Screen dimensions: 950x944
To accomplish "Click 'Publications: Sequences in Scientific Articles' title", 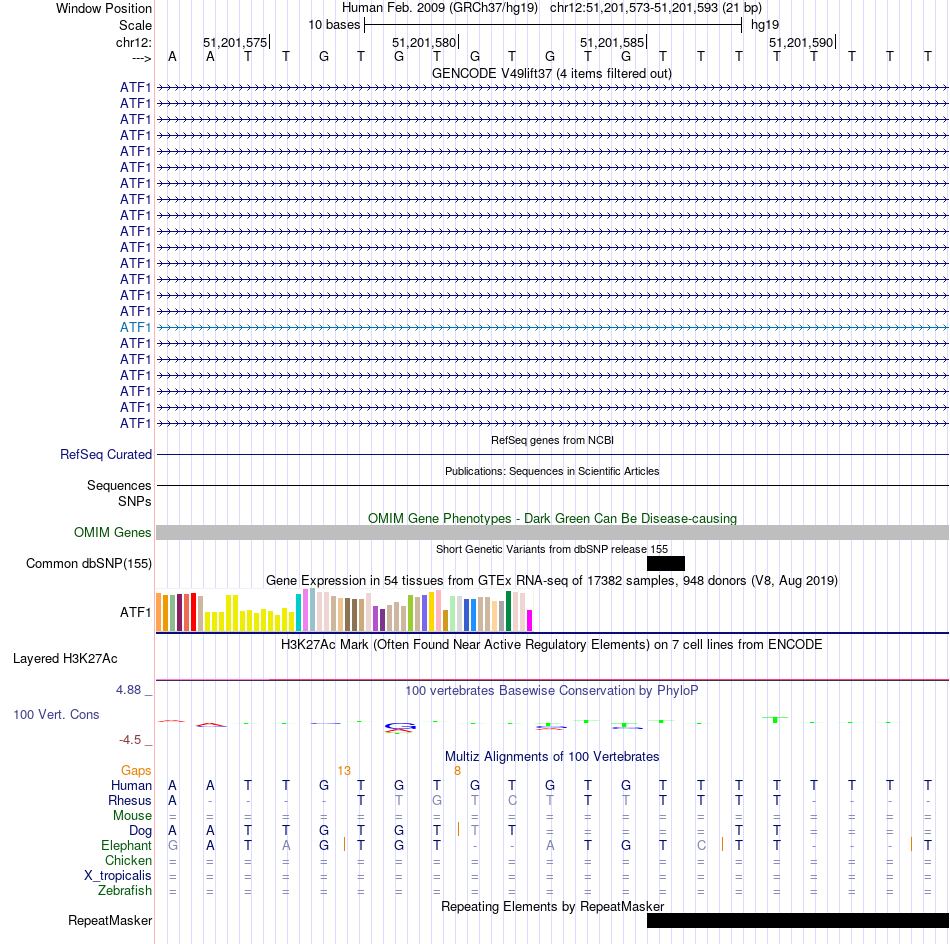I will click(x=552, y=471).
